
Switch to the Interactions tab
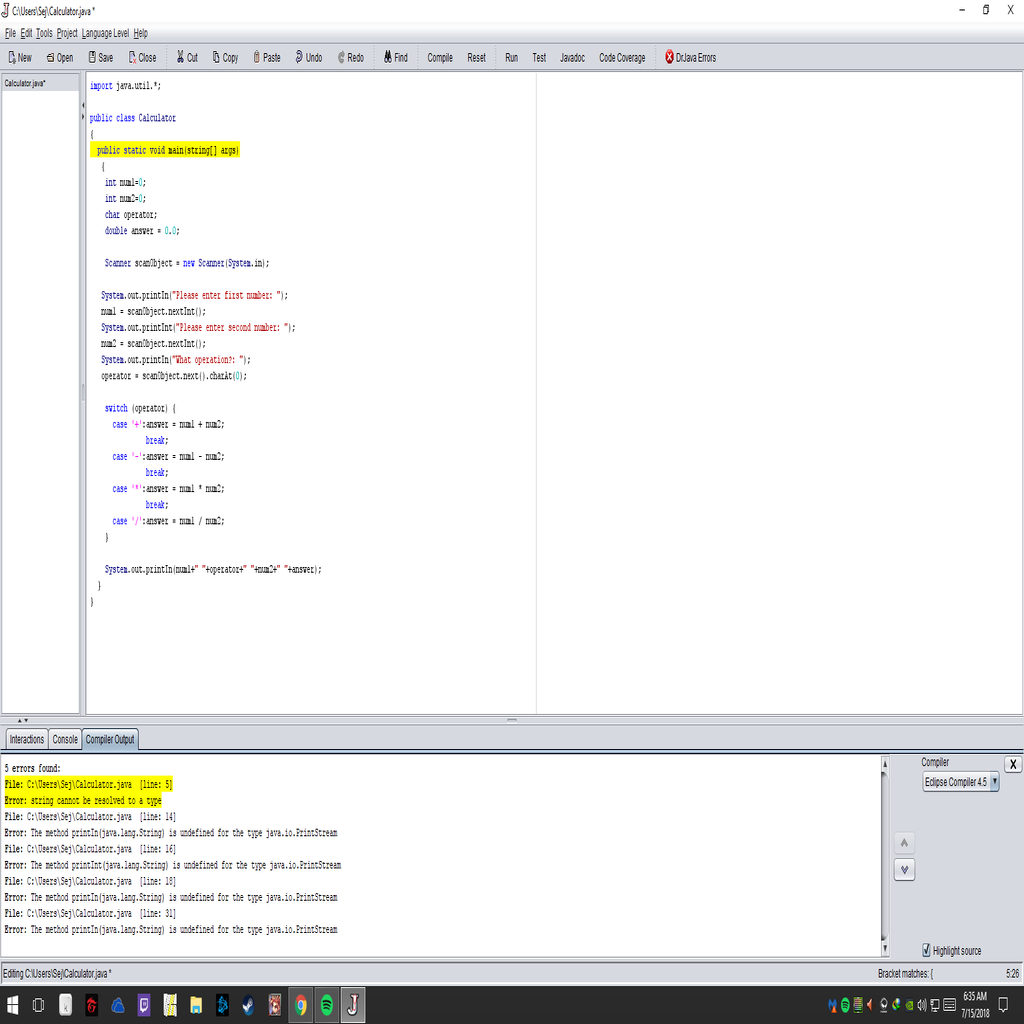pyautogui.click(x=25, y=739)
